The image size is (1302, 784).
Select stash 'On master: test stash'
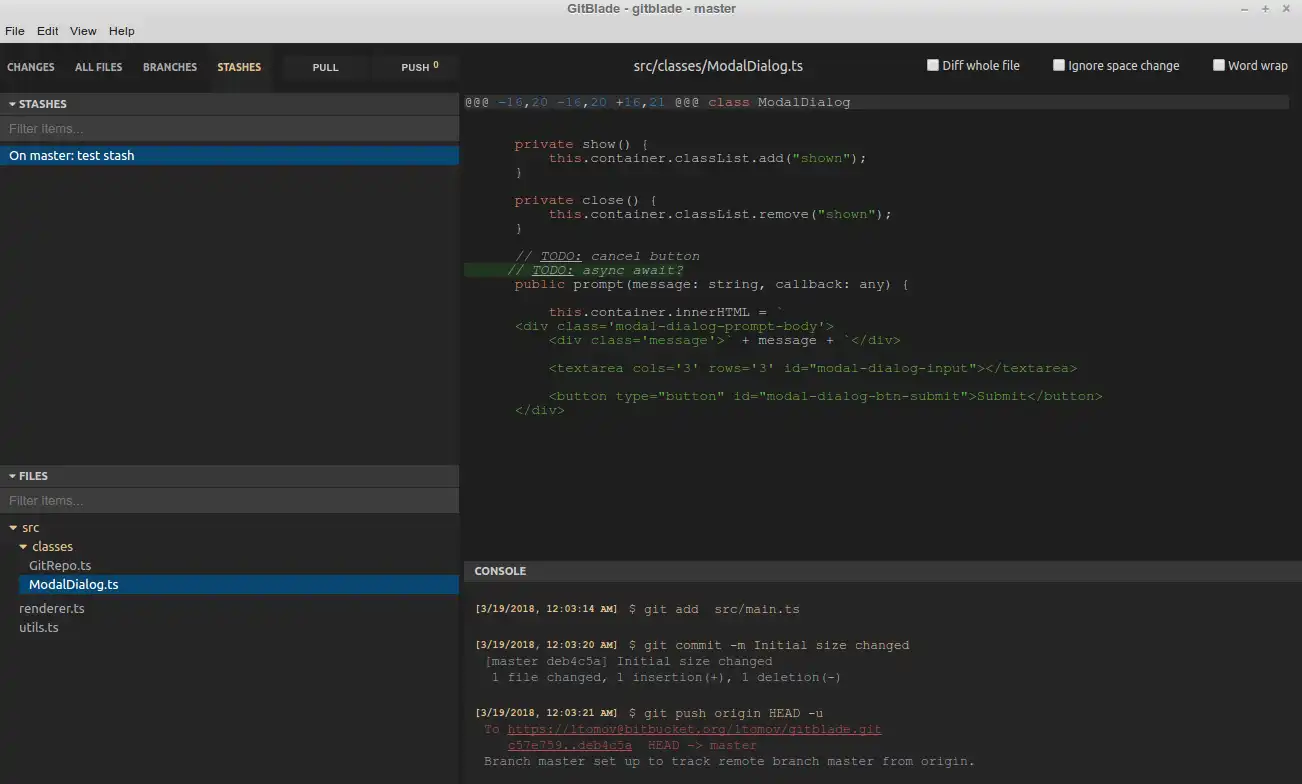pyautogui.click(x=229, y=156)
